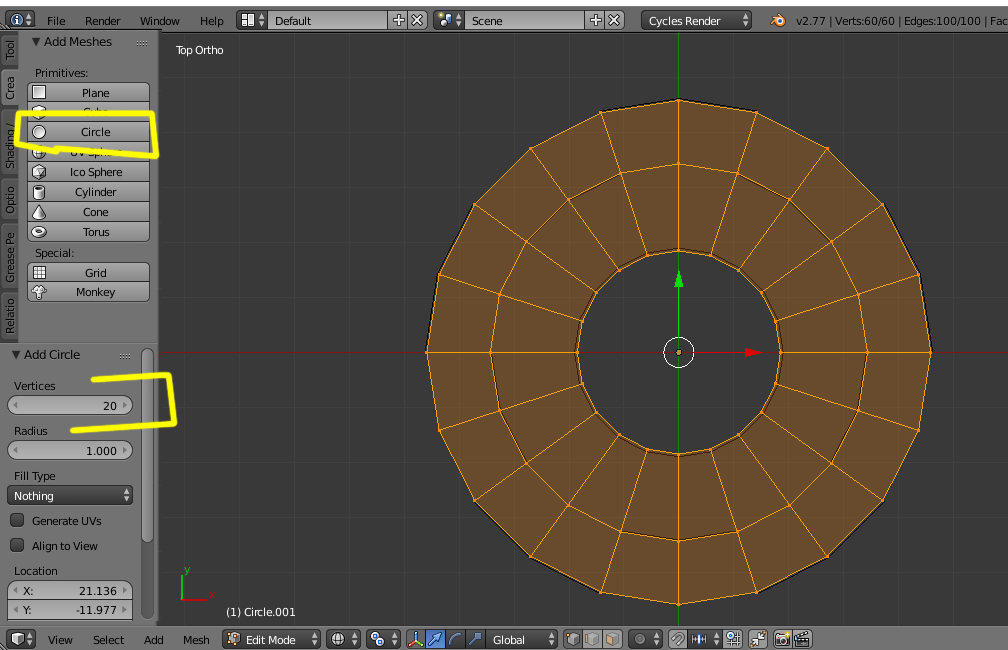Open the Render menu
Viewport: 1008px width, 650px height.
point(102,20)
